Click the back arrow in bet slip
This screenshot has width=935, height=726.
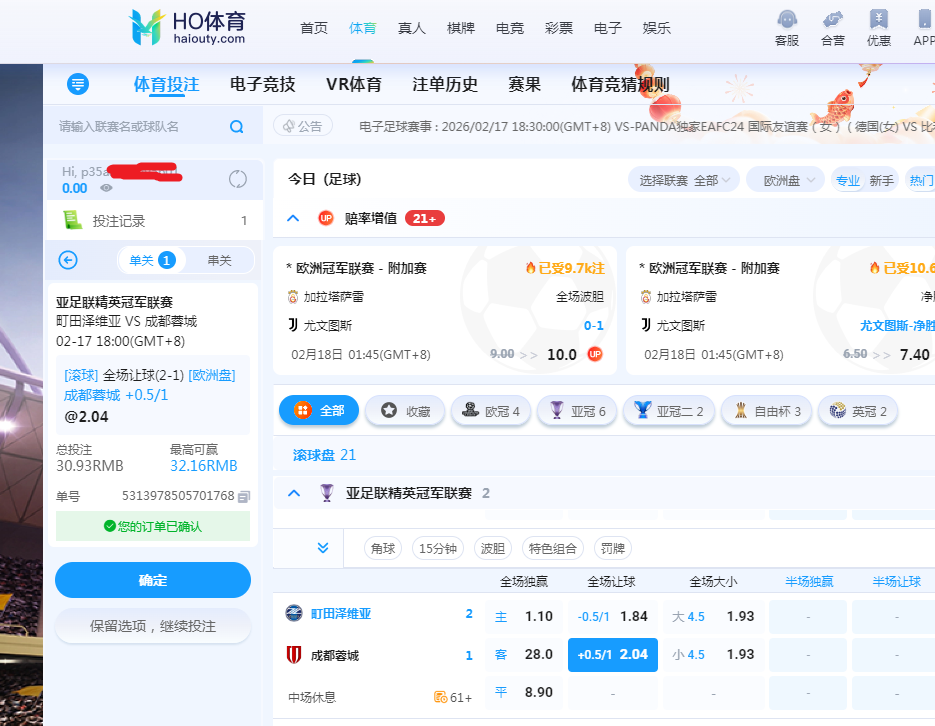[x=68, y=260]
